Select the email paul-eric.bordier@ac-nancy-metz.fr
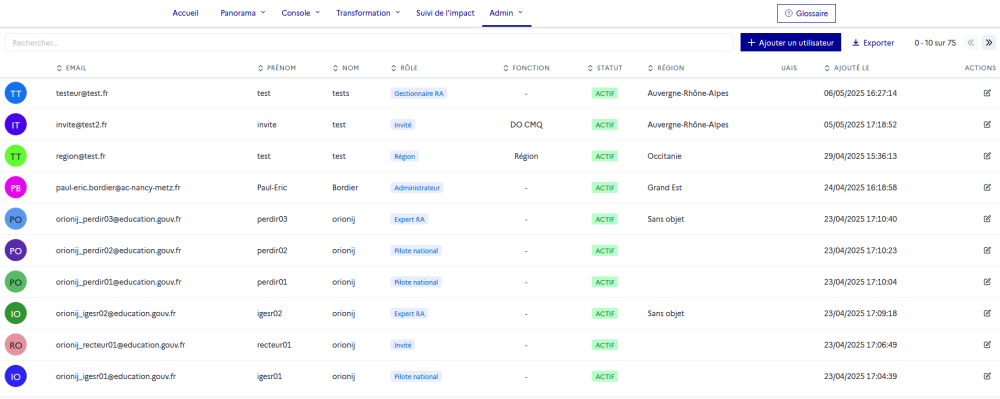The height and width of the screenshot is (399, 1000). click(118, 187)
